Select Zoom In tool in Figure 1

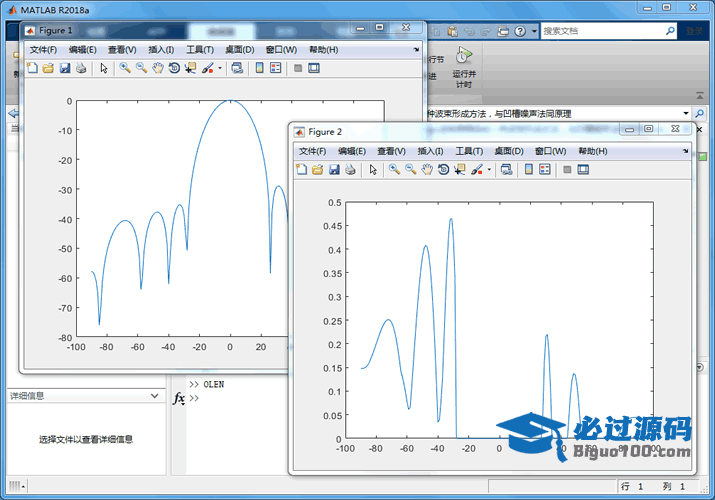click(125, 68)
